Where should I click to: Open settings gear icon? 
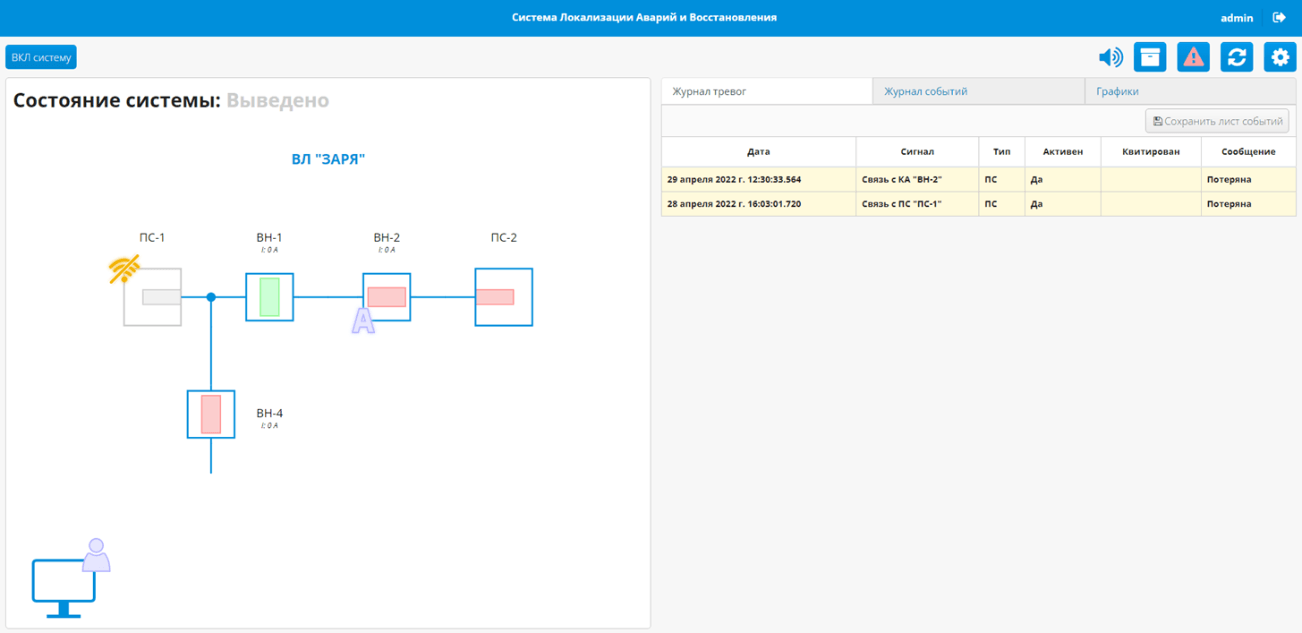tap(1280, 57)
